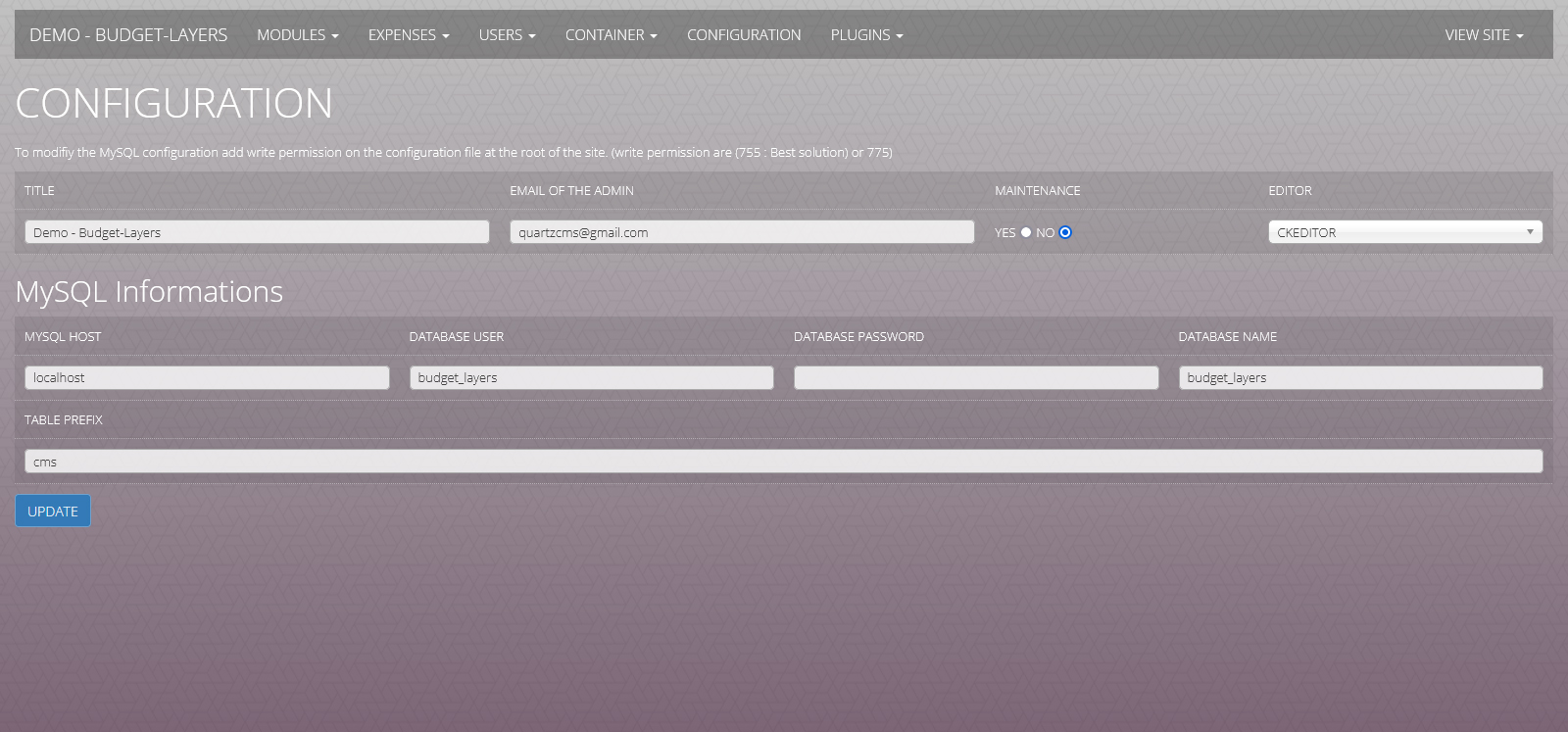Click the Database User input
1568x732 pixels.
click(591, 378)
